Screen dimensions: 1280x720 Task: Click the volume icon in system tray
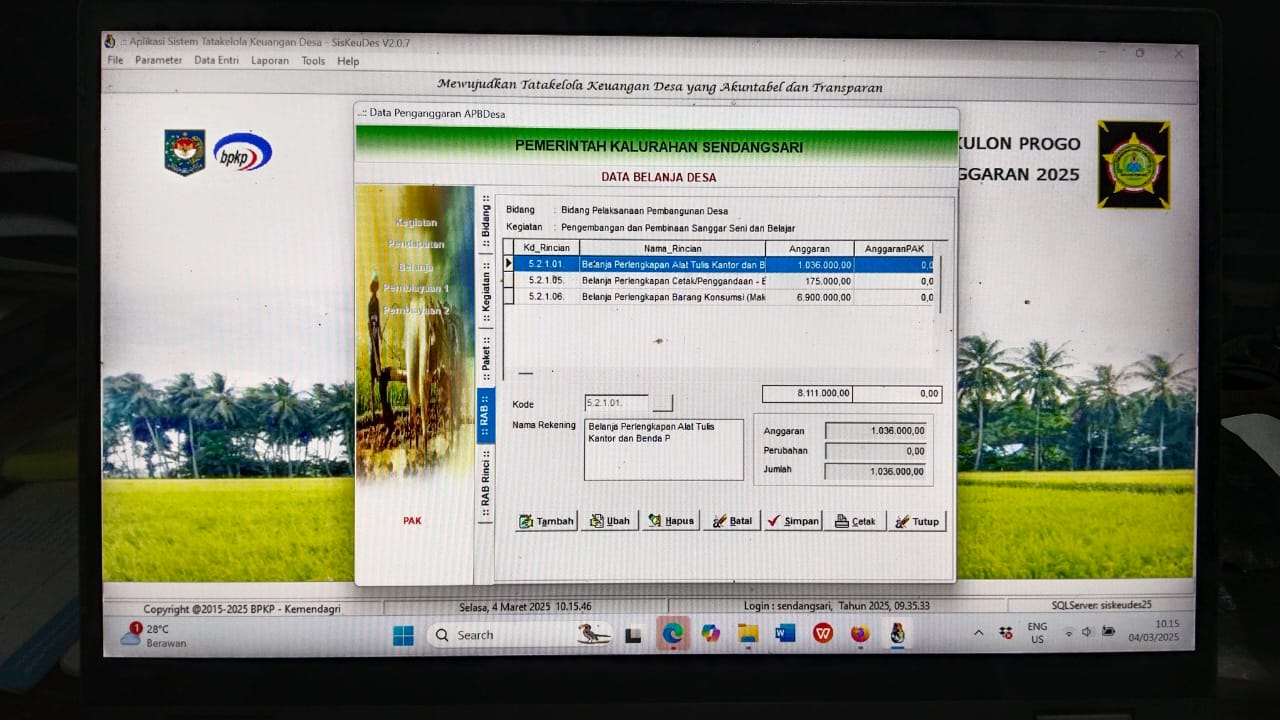[x=1088, y=632]
